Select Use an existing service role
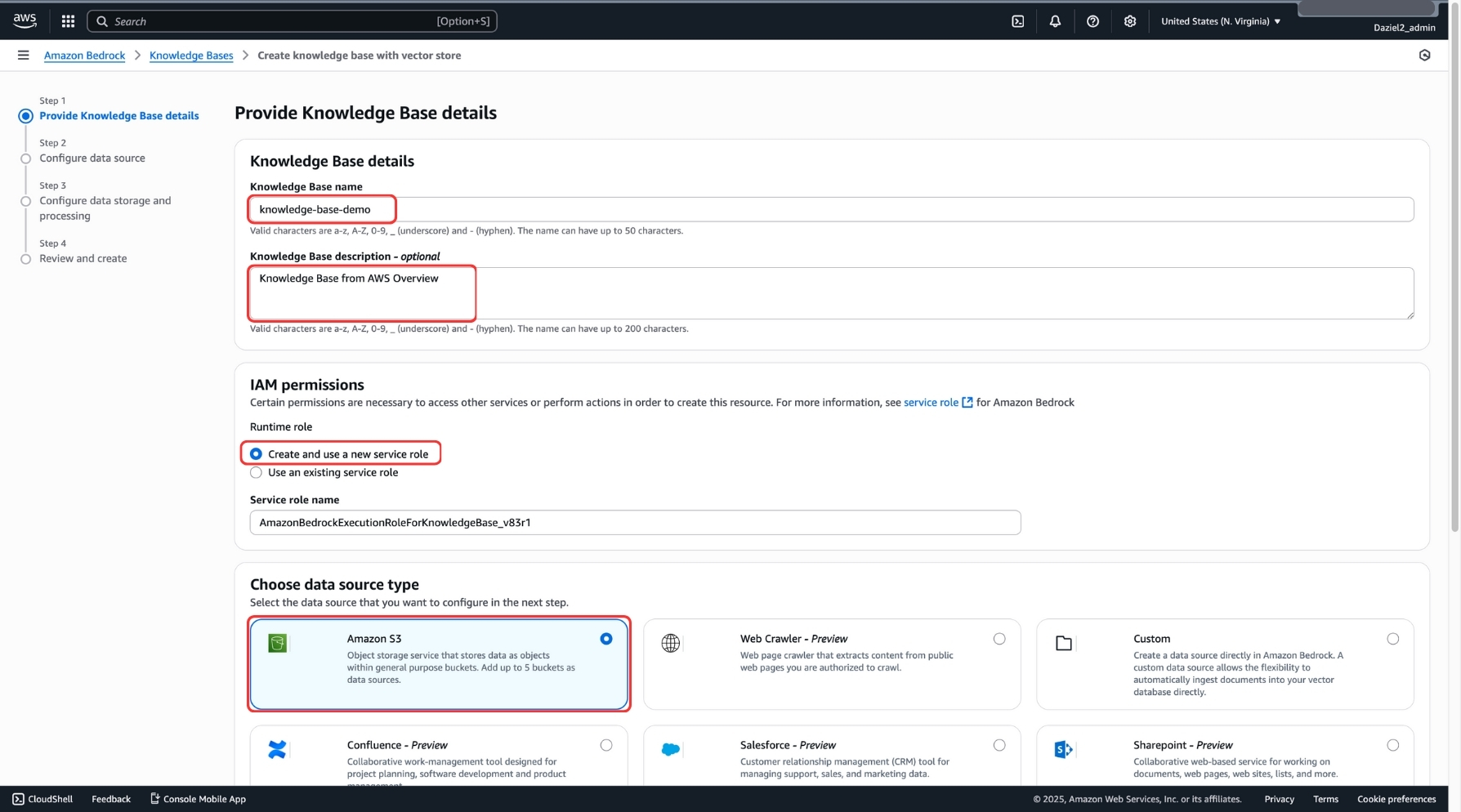 click(256, 472)
